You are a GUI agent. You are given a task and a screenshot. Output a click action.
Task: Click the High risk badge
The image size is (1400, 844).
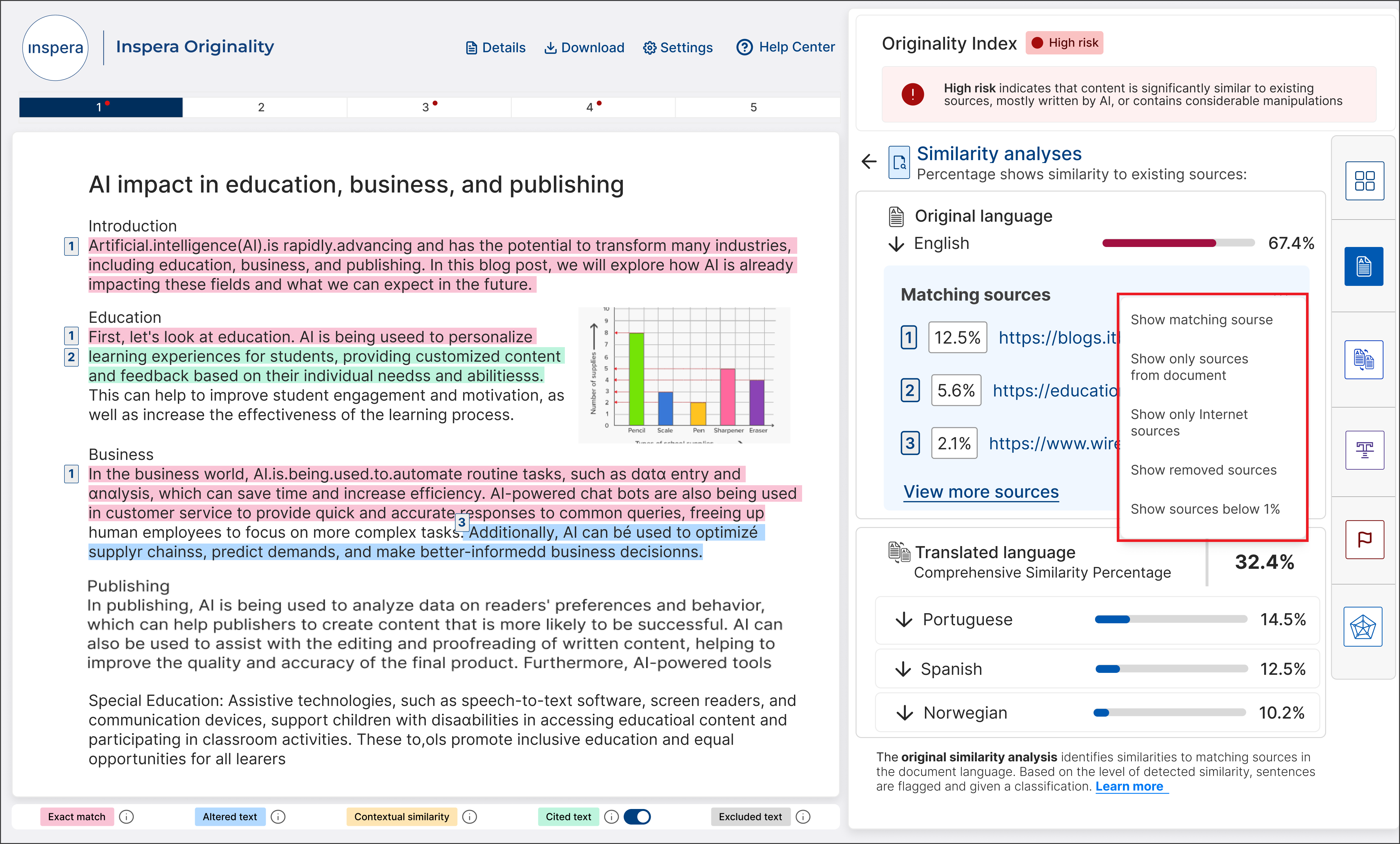(x=1064, y=43)
